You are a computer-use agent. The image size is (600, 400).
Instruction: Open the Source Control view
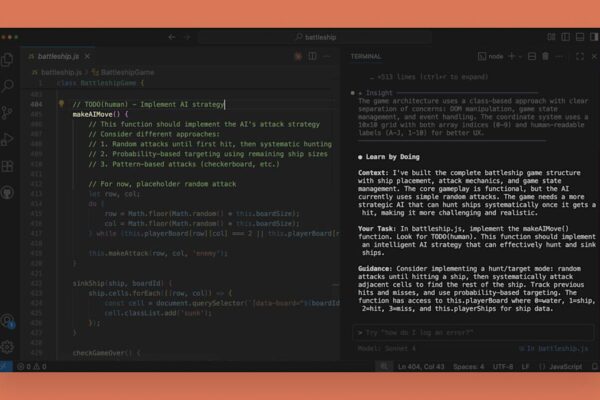7,113
